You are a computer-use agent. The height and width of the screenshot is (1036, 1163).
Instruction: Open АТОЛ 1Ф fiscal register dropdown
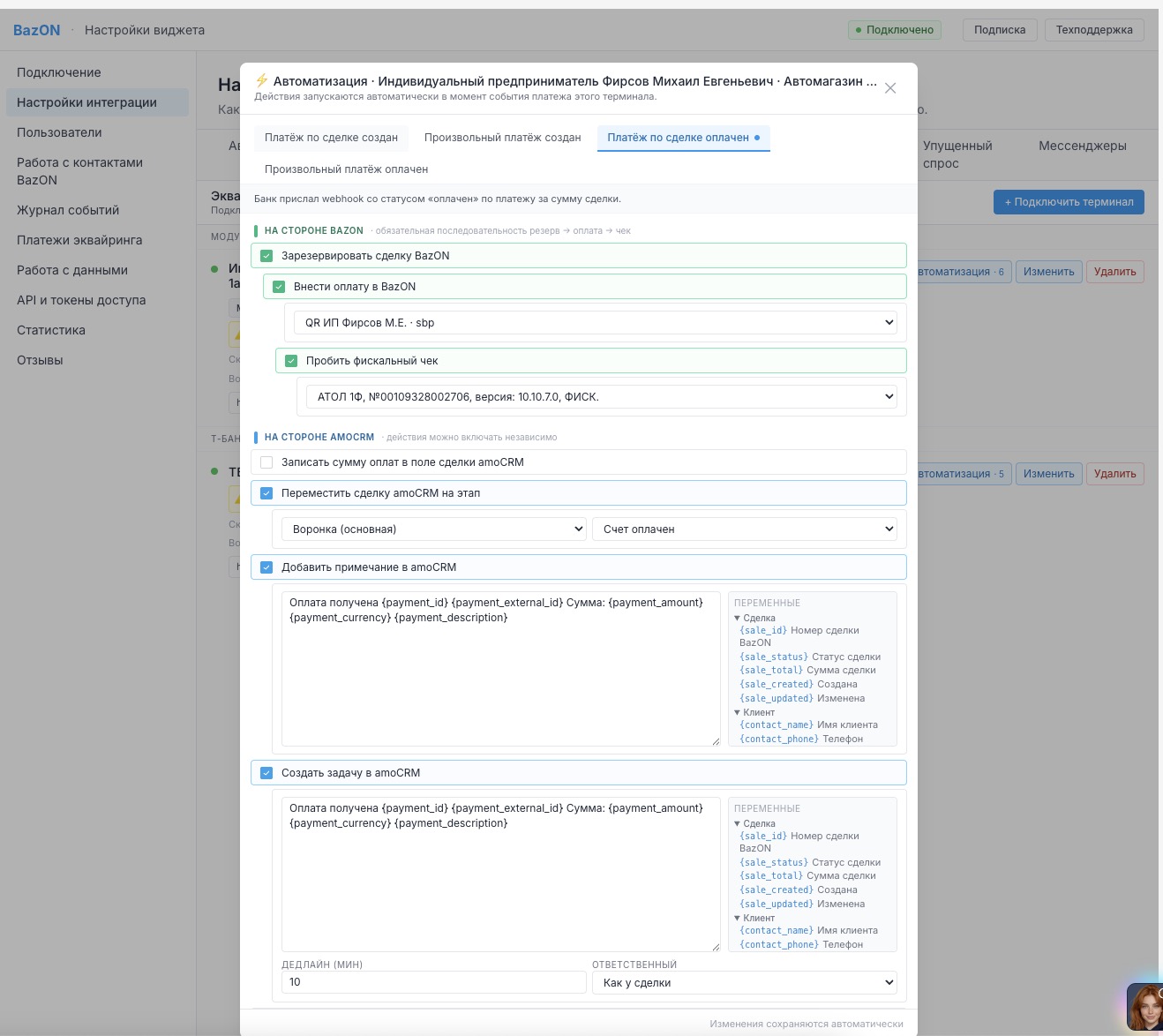[x=602, y=397]
